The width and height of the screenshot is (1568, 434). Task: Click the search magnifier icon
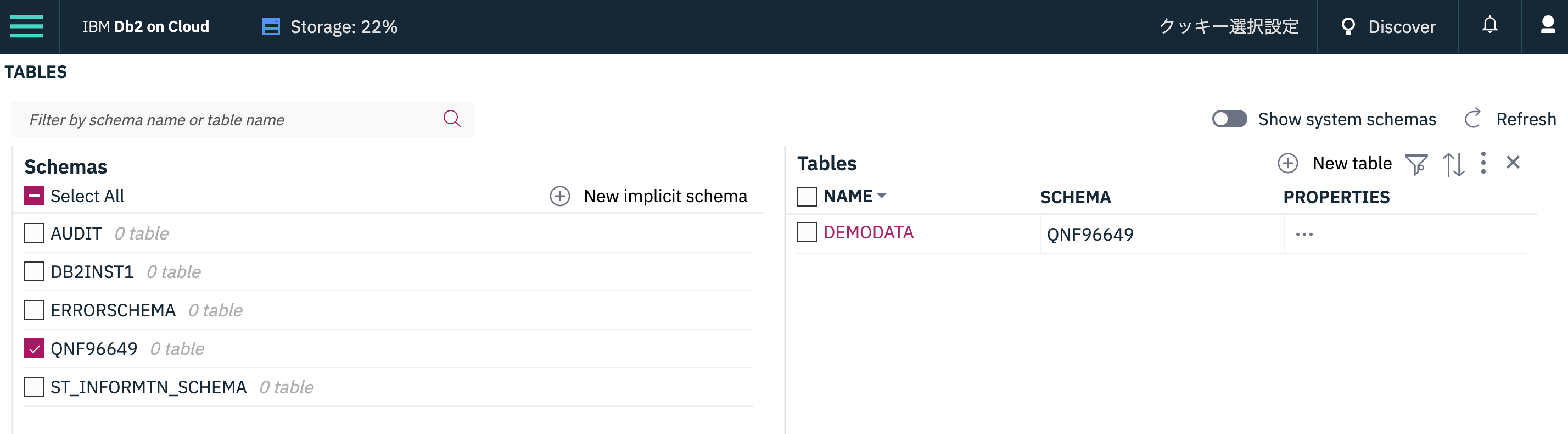click(452, 119)
